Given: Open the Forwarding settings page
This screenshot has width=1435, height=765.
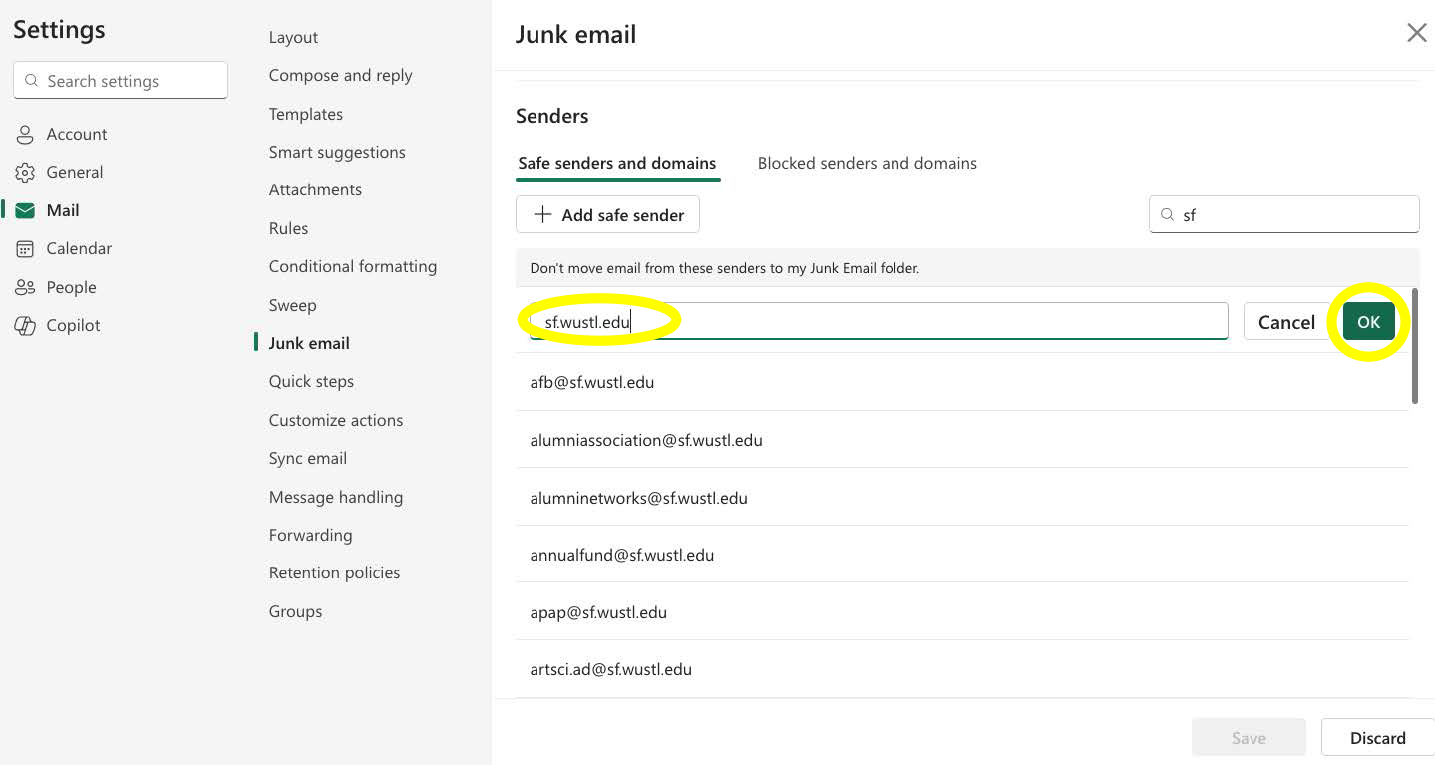Looking at the screenshot, I should (310, 535).
